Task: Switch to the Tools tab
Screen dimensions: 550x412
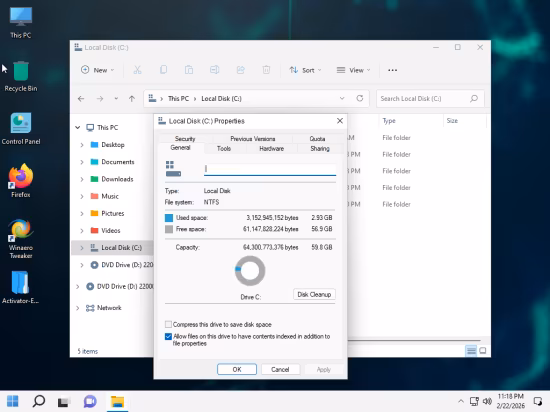Action: tap(224, 148)
